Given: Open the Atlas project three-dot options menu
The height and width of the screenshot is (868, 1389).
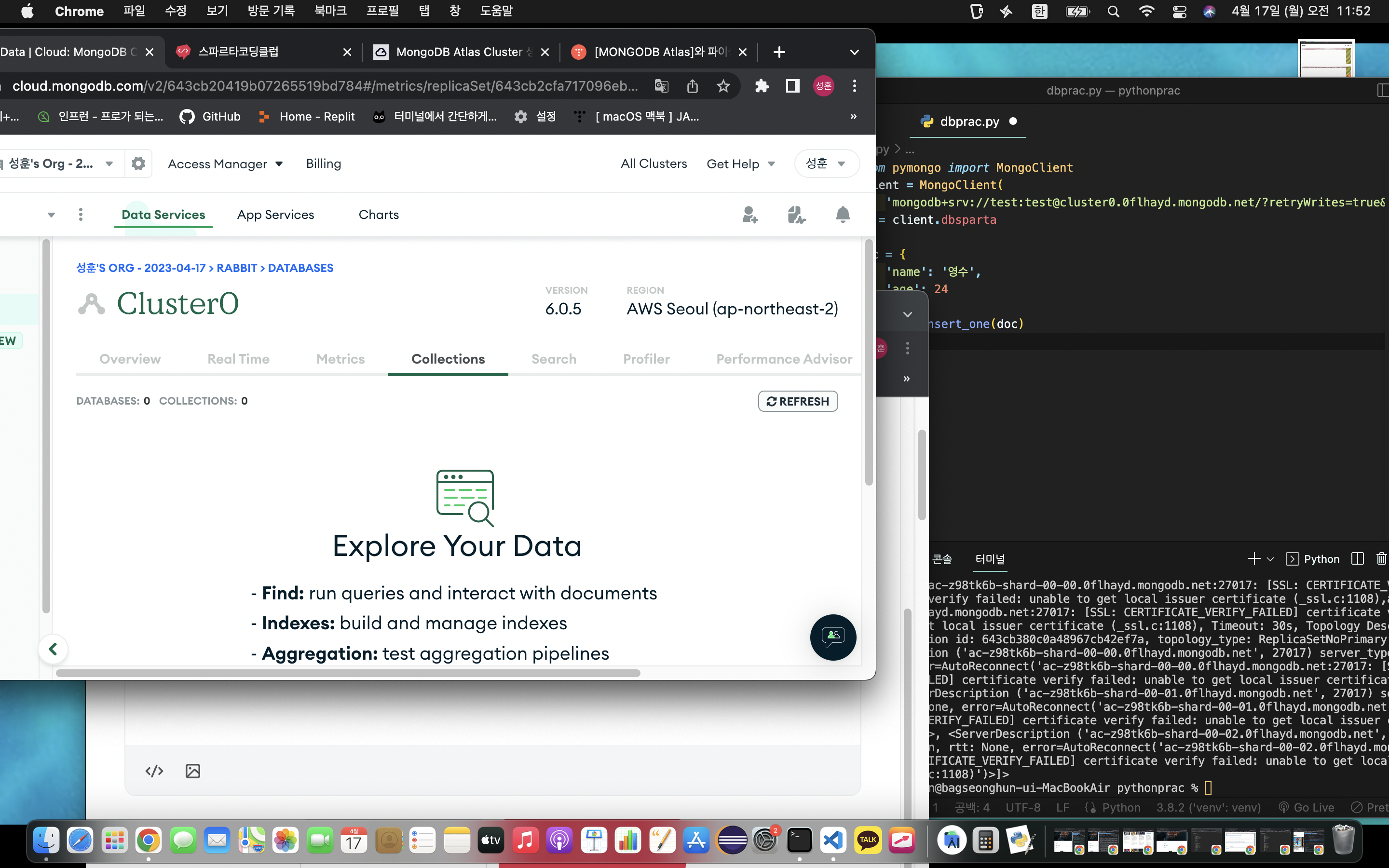Looking at the screenshot, I should pyautogui.click(x=81, y=214).
